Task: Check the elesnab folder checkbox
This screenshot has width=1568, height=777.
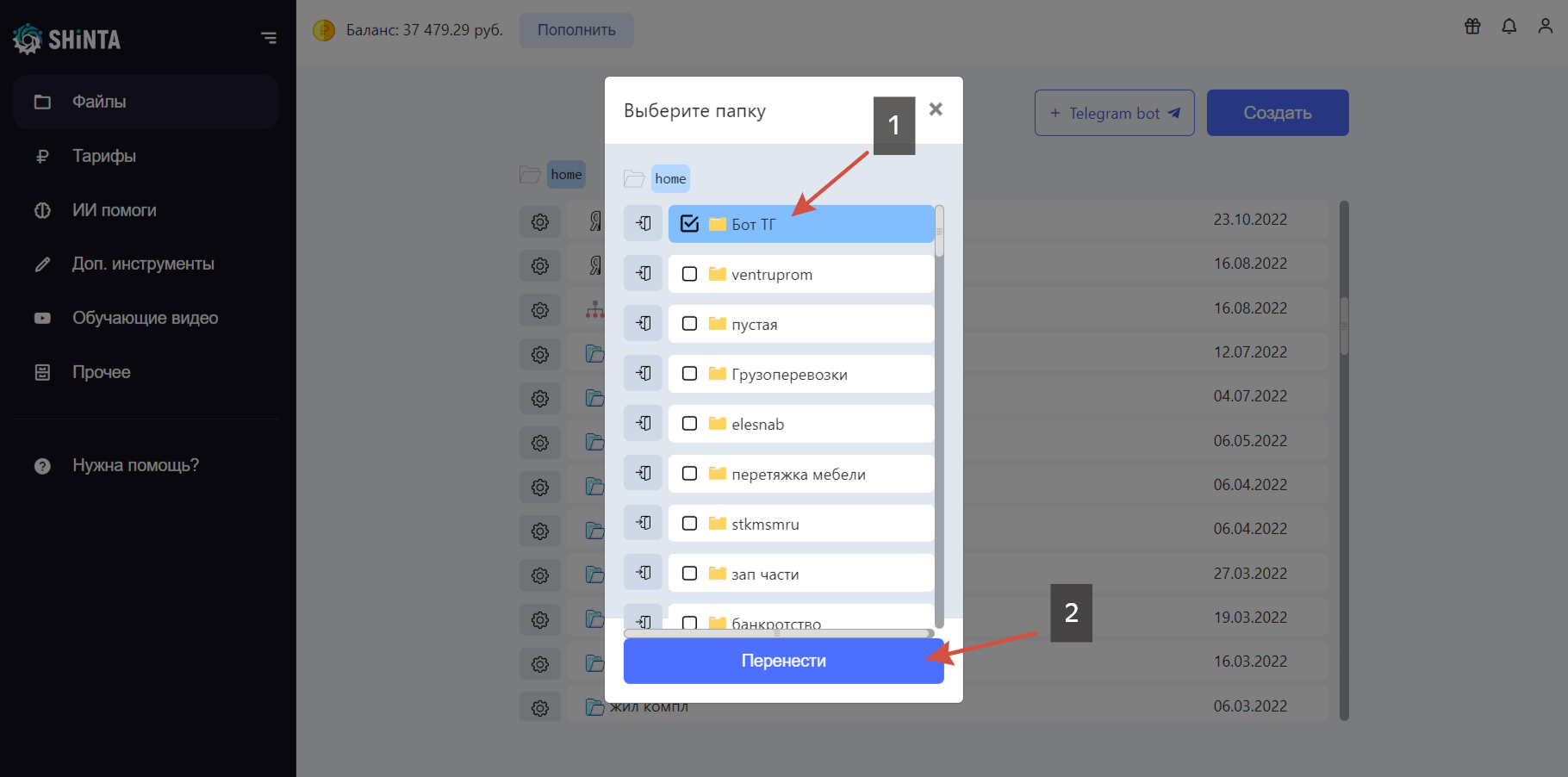Action: (x=689, y=424)
